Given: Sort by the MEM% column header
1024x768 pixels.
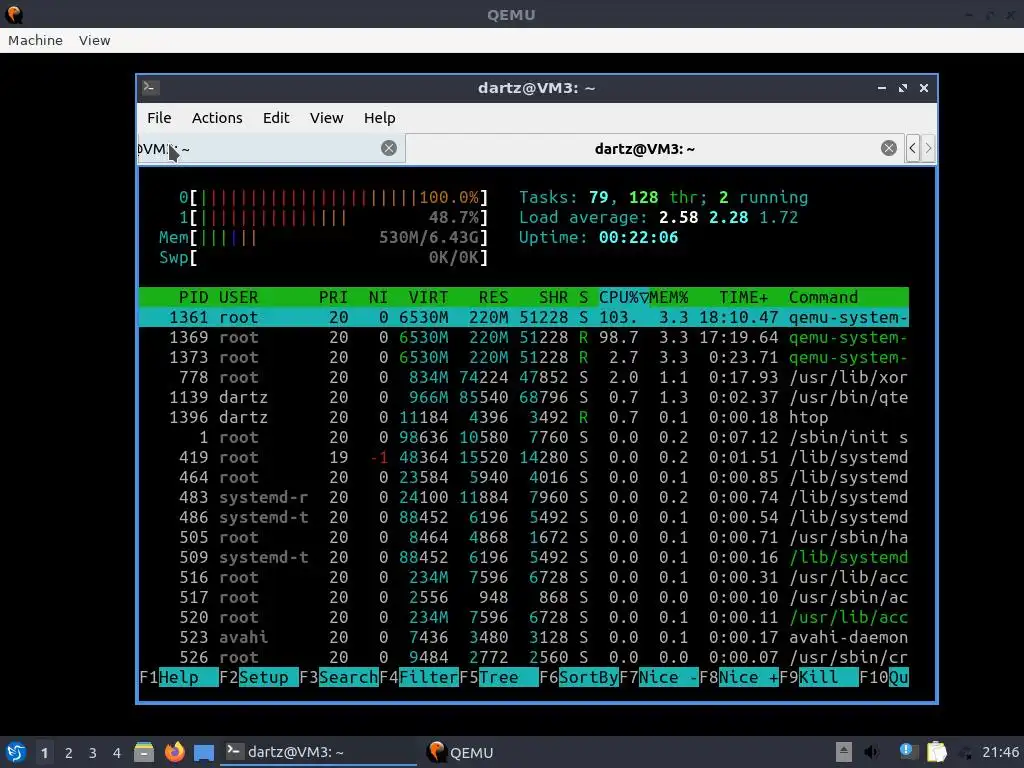Looking at the screenshot, I should [x=669, y=297].
